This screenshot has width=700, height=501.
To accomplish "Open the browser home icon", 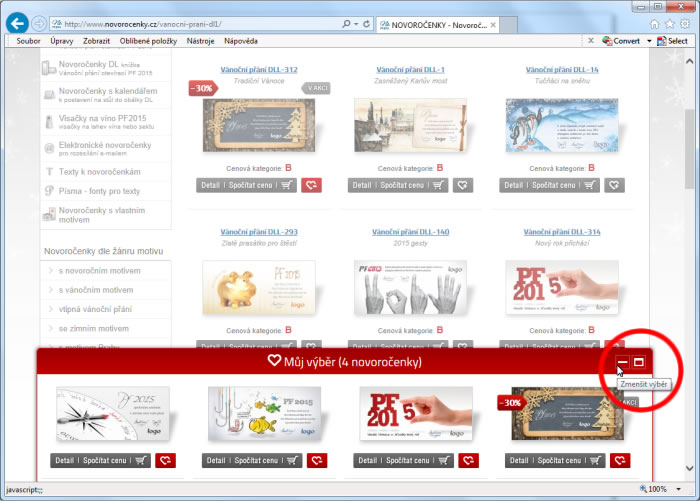I will [654, 24].
